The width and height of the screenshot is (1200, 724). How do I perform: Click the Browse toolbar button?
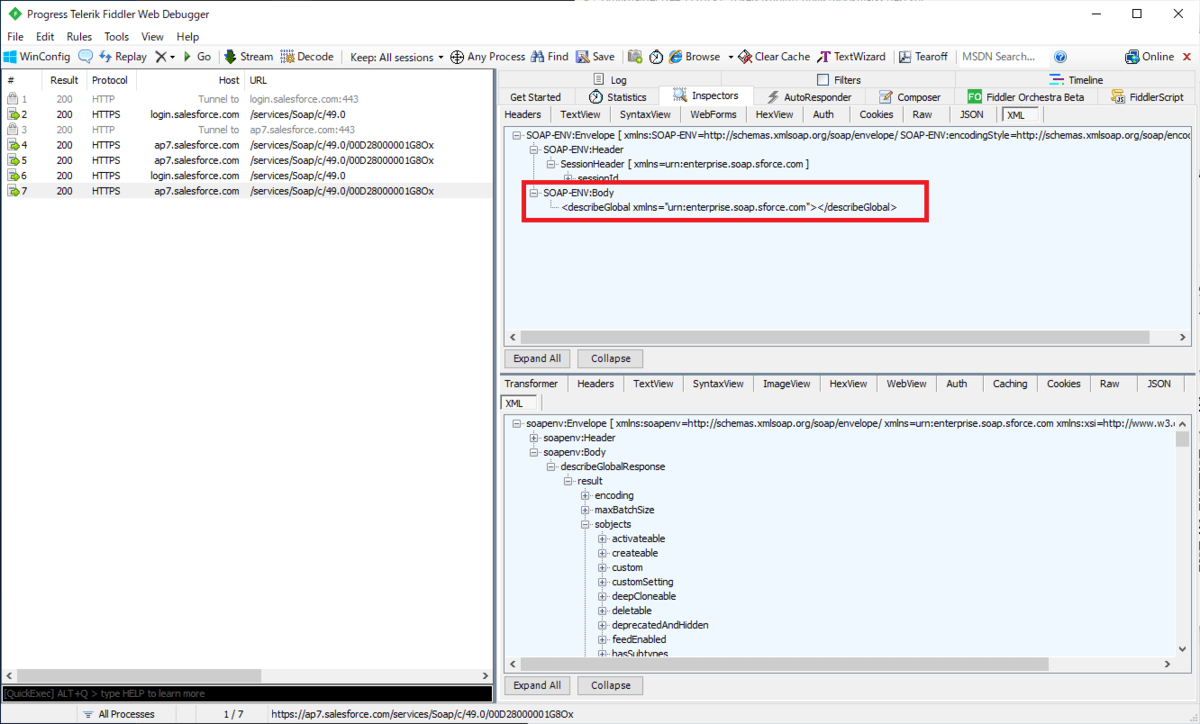[695, 57]
